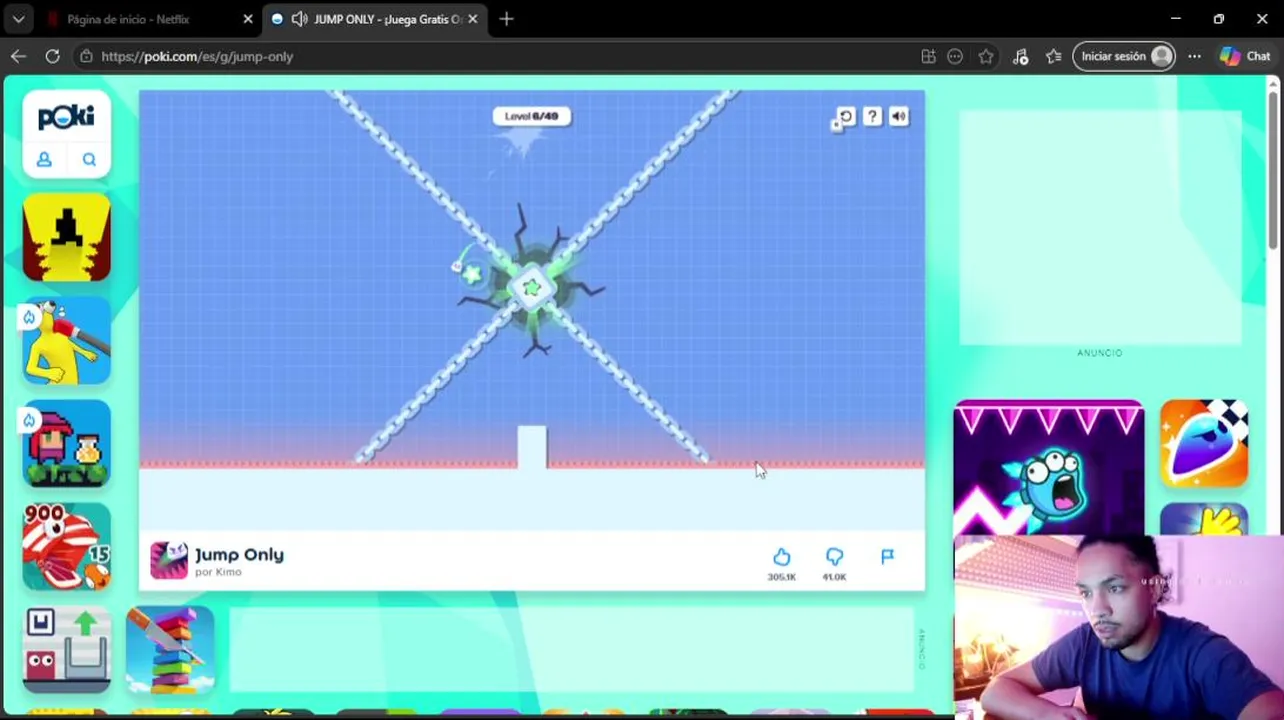Viewport: 1284px width, 720px height.
Task: Click the Iniciar sesión button
Action: click(x=1124, y=56)
